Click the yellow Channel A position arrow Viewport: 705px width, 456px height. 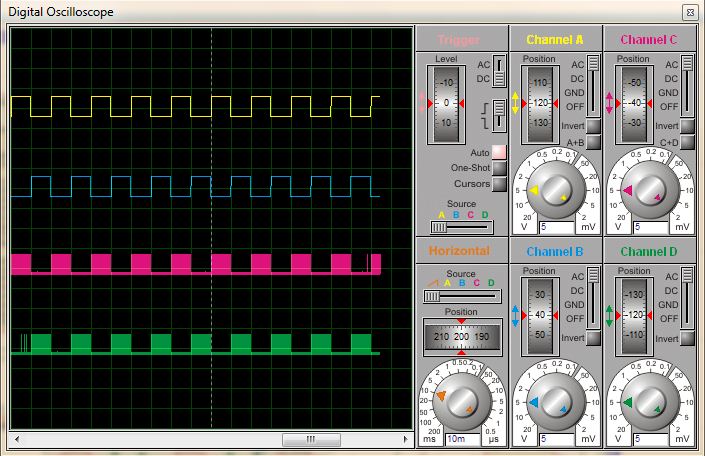pyautogui.click(x=515, y=103)
